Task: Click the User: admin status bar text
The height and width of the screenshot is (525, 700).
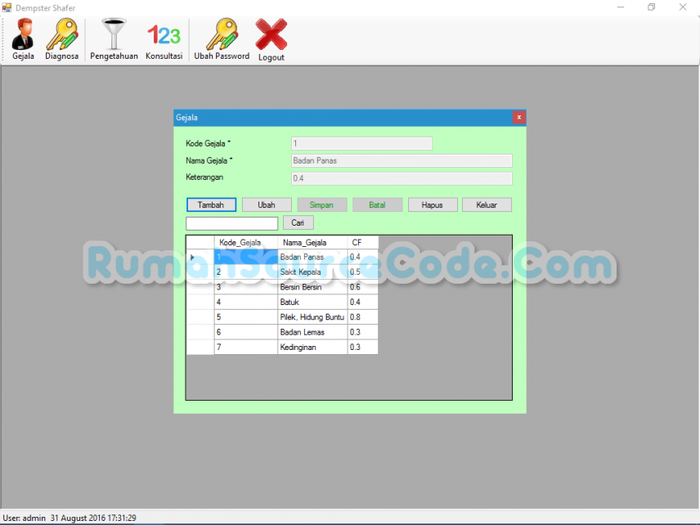Action: tap(24, 518)
